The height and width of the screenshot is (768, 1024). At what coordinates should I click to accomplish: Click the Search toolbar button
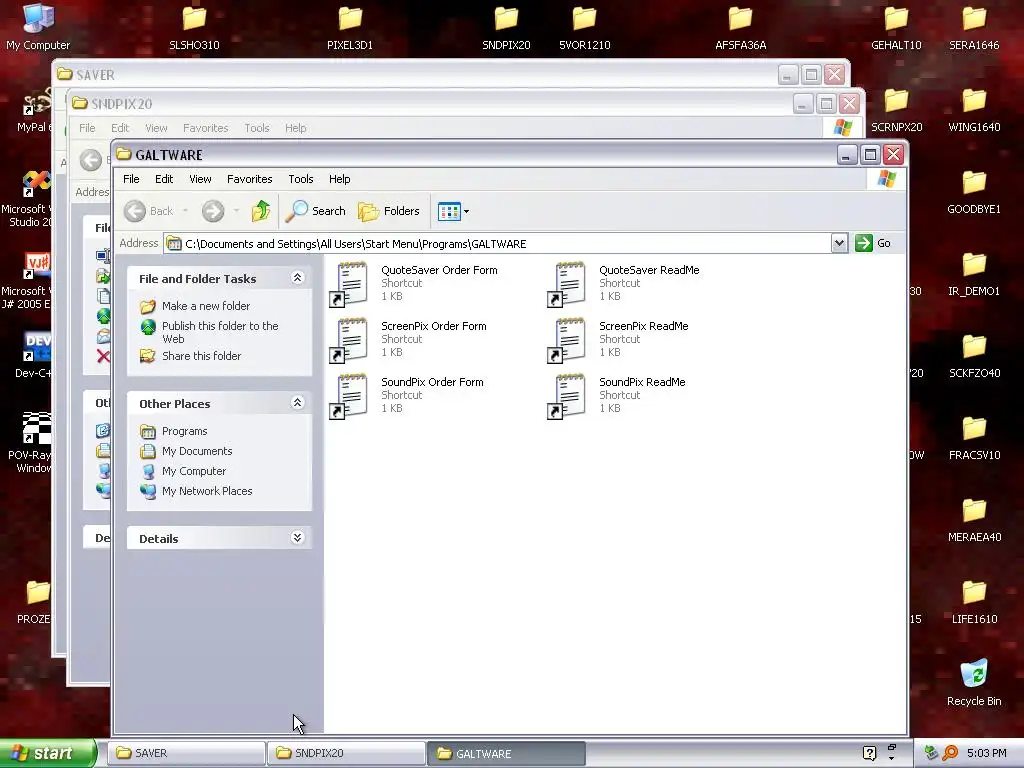click(316, 211)
